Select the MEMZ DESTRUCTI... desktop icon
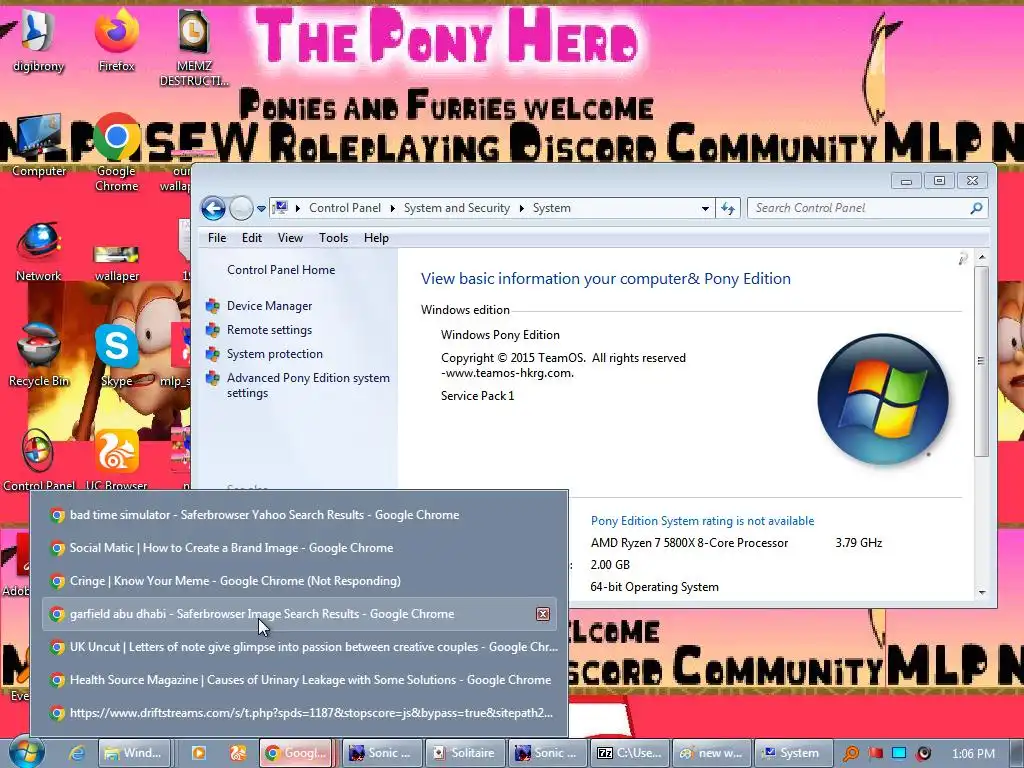Image resolution: width=1024 pixels, height=768 pixels. (x=194, y=46)
